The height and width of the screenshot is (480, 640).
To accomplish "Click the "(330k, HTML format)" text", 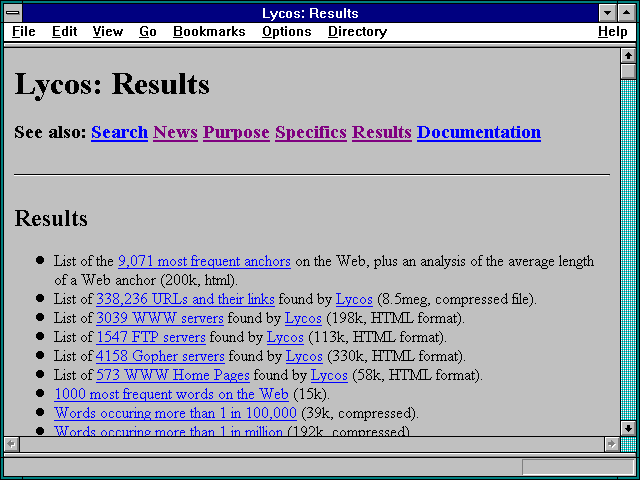I will 396,356.
